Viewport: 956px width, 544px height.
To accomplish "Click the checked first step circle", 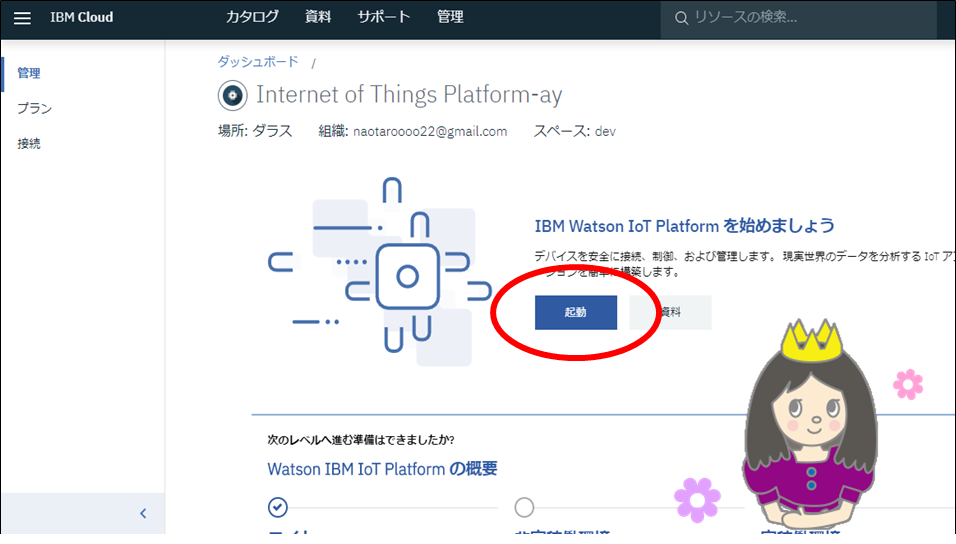I will (x=277, y=507).
